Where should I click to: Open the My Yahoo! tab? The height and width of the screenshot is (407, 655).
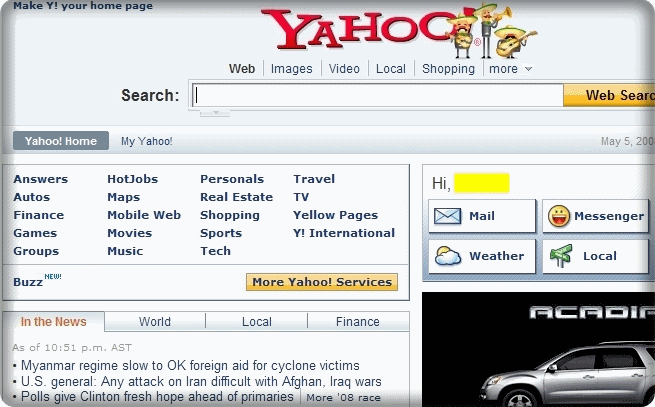coord(147,141)
